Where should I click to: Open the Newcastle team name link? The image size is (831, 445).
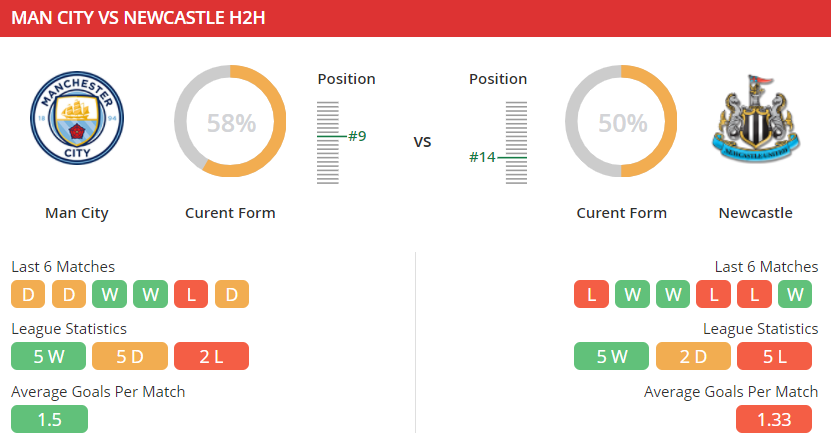(x=756, y=213)
